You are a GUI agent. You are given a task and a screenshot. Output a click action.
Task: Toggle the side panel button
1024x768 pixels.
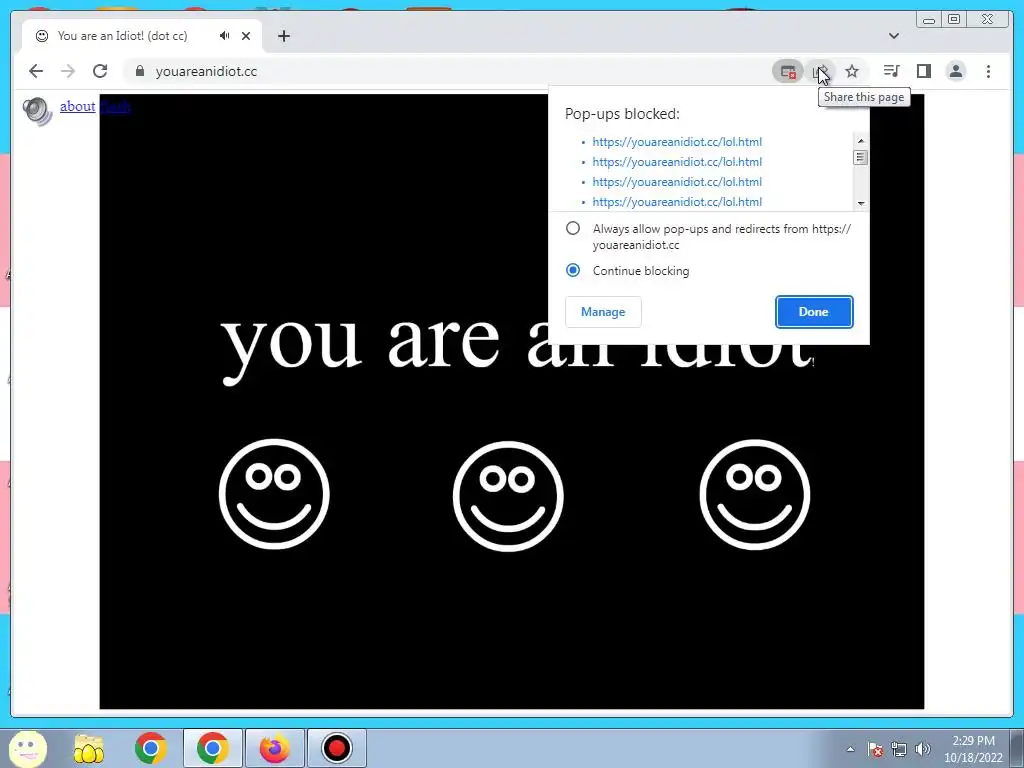tap(923, 71)
